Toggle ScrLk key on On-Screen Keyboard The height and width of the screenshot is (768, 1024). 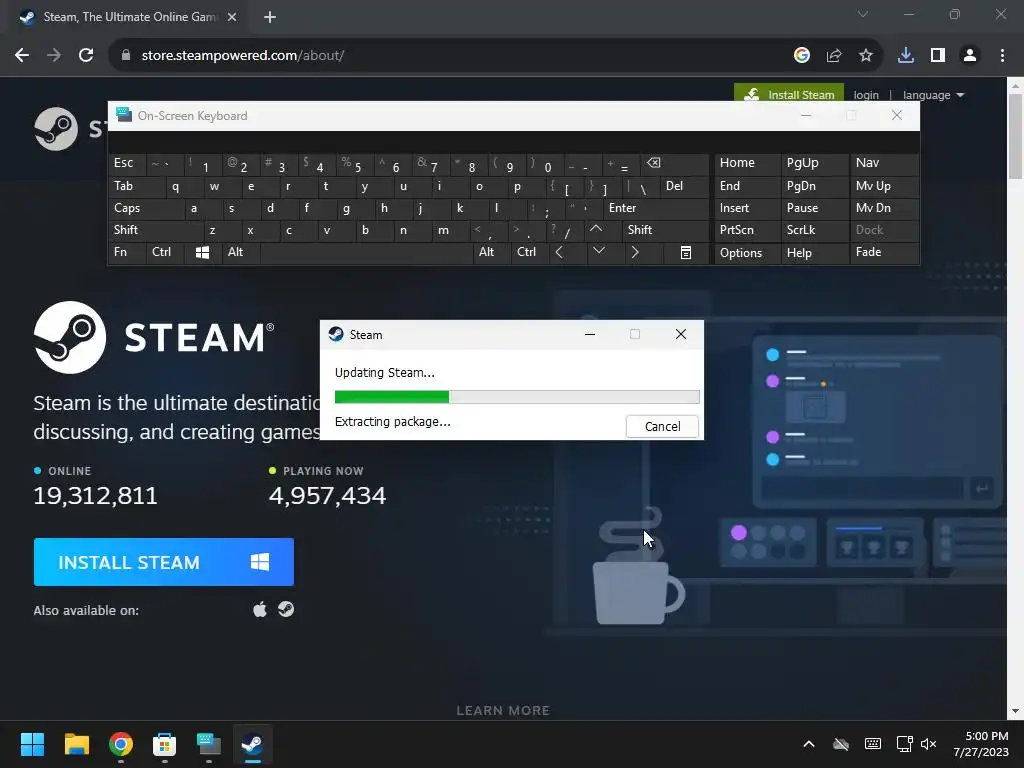pyautogui.click(x=814, y=230)
